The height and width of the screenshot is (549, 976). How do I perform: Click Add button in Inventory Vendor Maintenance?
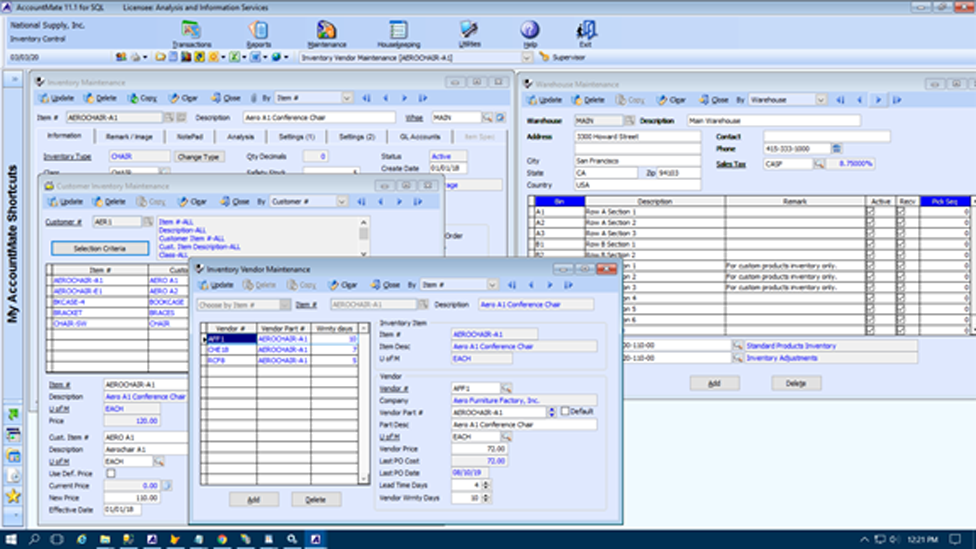click(254, 499)
